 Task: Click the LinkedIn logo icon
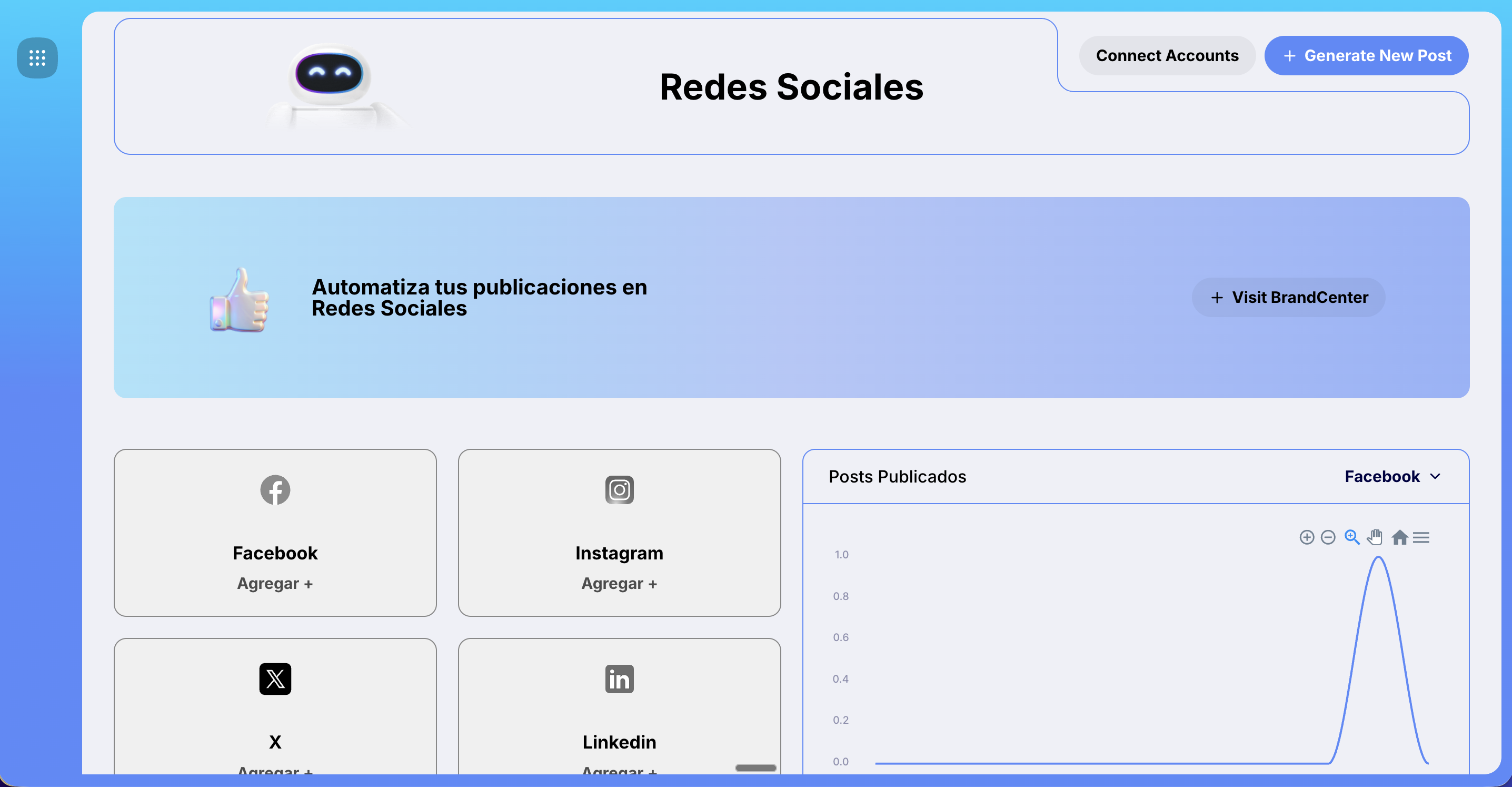point(619,679)
